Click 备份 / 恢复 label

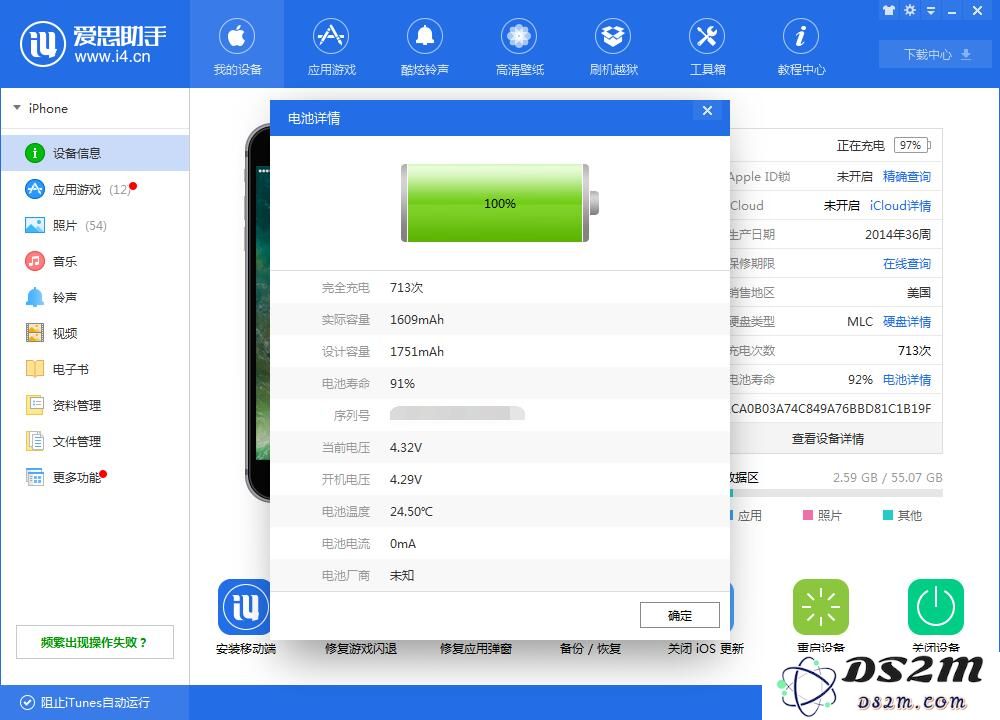(x=590, y=649)
